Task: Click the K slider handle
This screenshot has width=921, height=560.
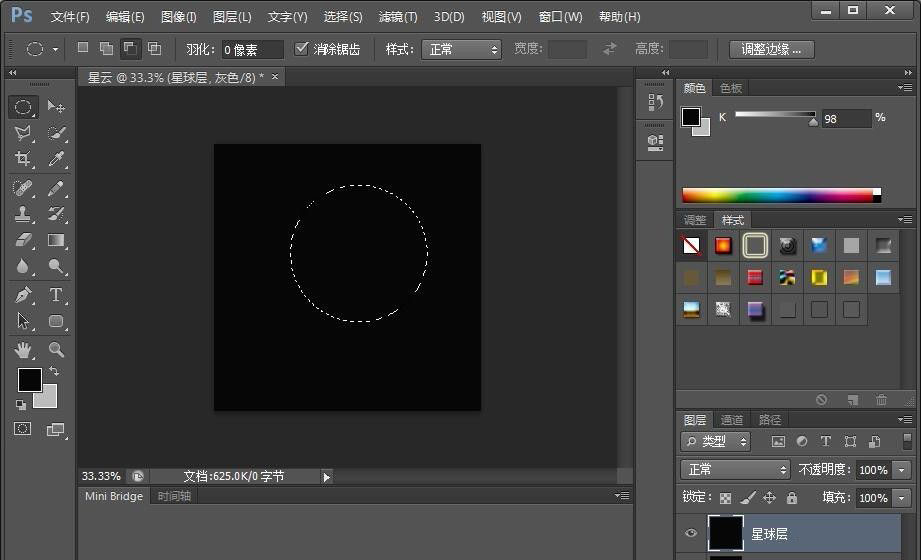Action: pos(813,122)
